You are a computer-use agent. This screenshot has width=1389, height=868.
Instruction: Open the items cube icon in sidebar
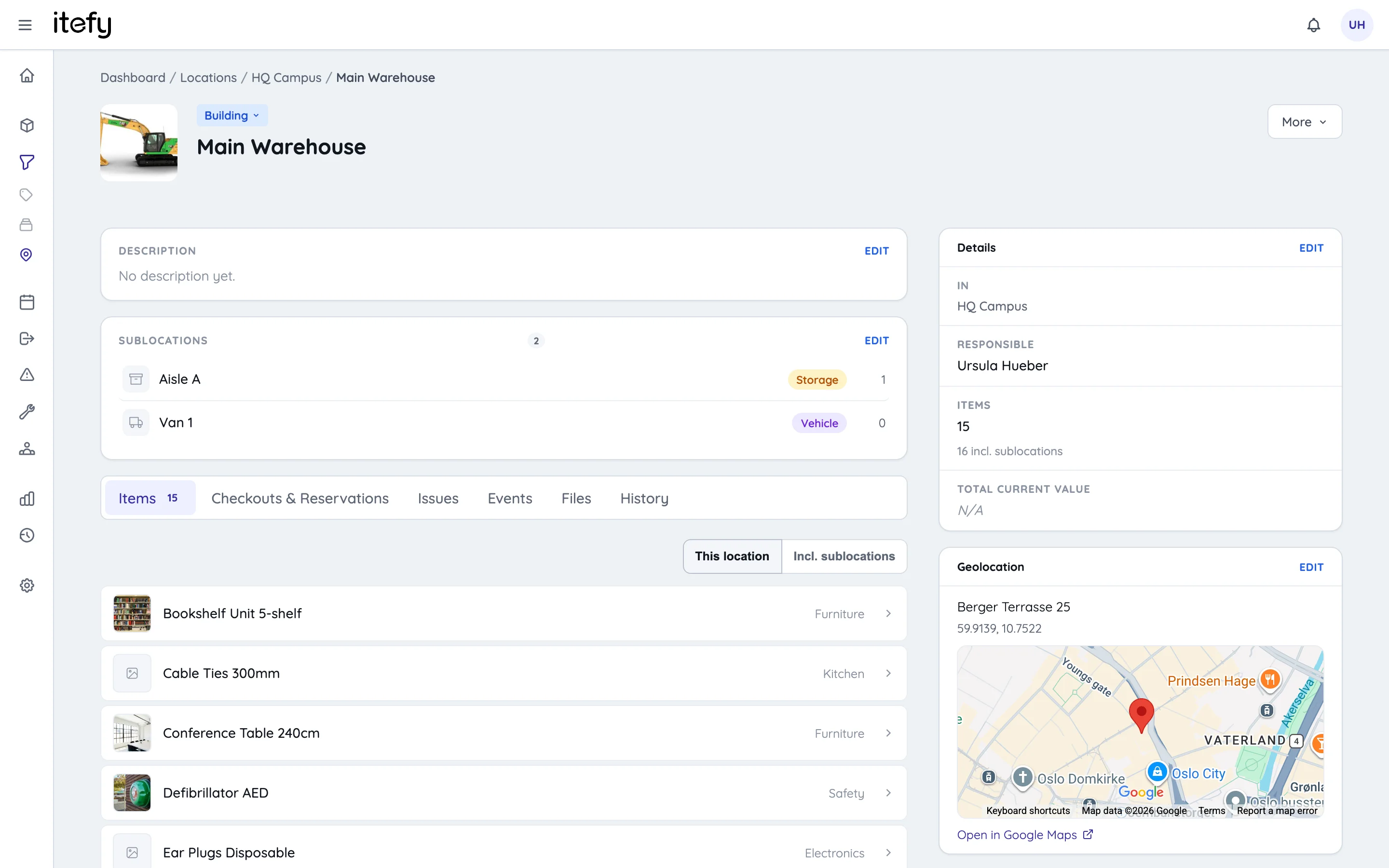tap(27, 125)
